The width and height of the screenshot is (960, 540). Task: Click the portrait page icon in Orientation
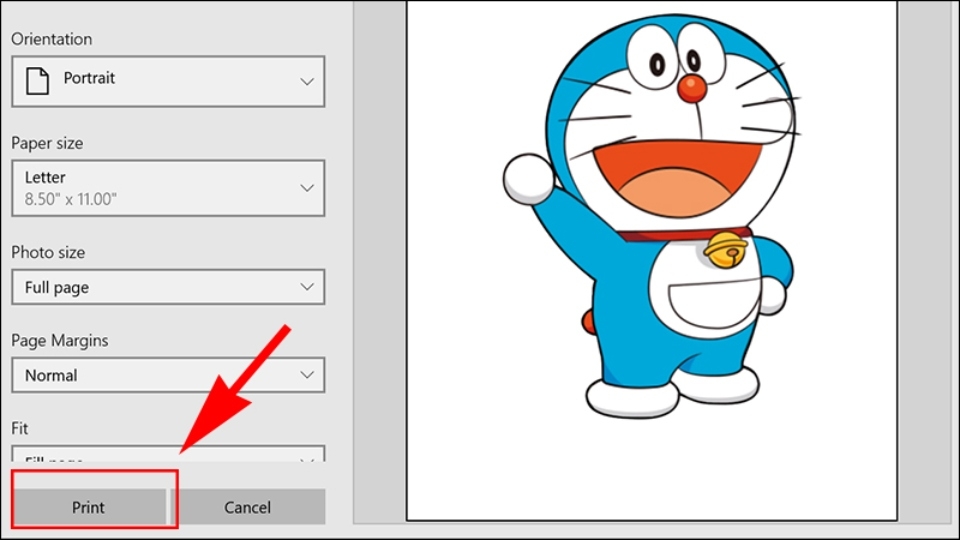click(37, 81)
